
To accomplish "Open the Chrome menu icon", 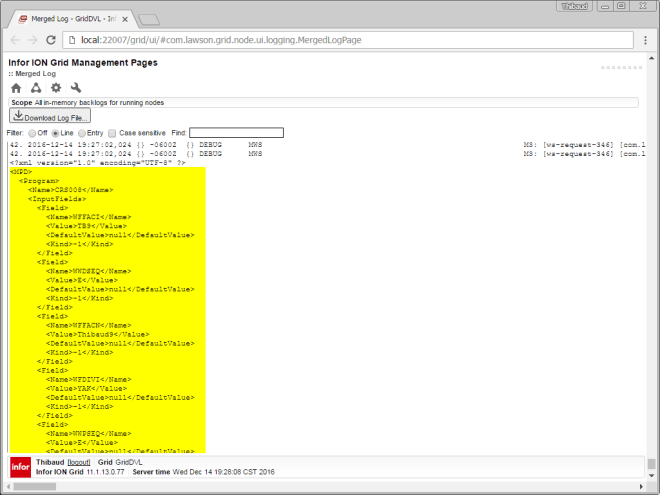I will click(x=644, y=40).
